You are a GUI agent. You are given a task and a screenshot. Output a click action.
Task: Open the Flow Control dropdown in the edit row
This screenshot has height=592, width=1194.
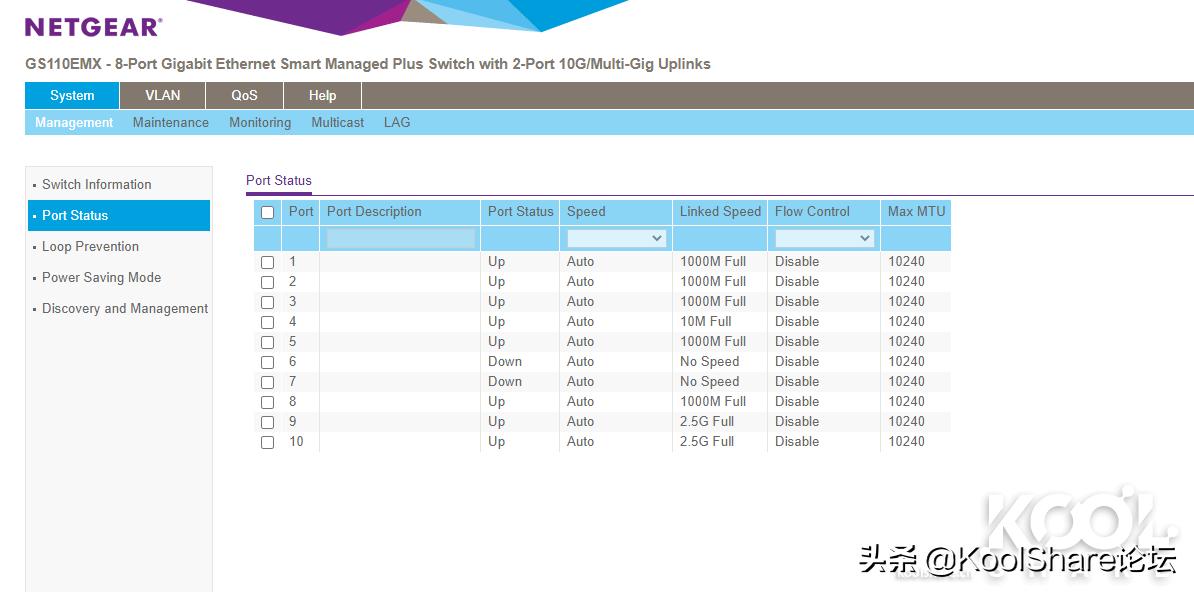824,238
